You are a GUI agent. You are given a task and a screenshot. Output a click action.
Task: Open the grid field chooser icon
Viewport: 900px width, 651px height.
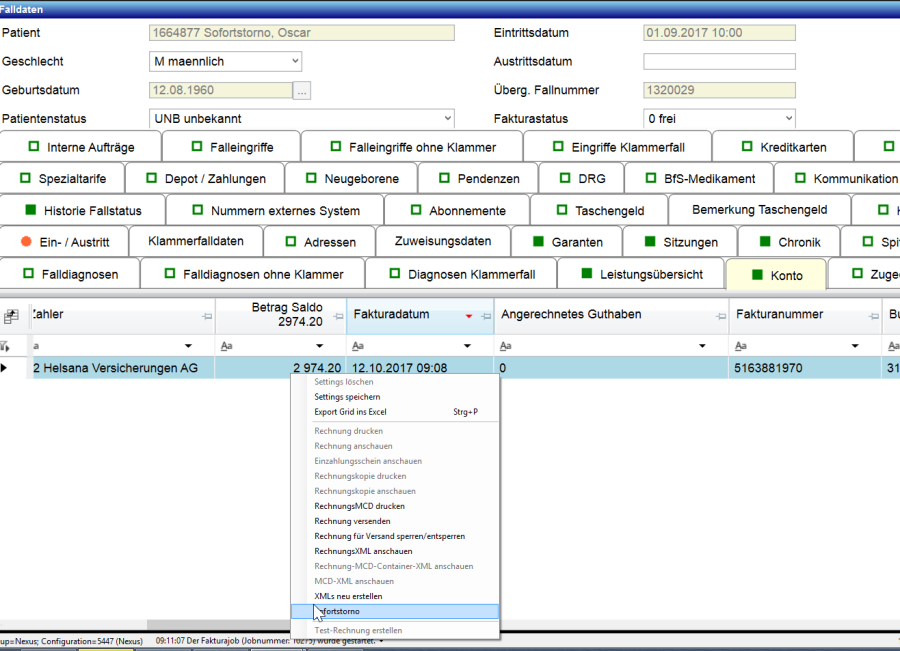(12, 316)
